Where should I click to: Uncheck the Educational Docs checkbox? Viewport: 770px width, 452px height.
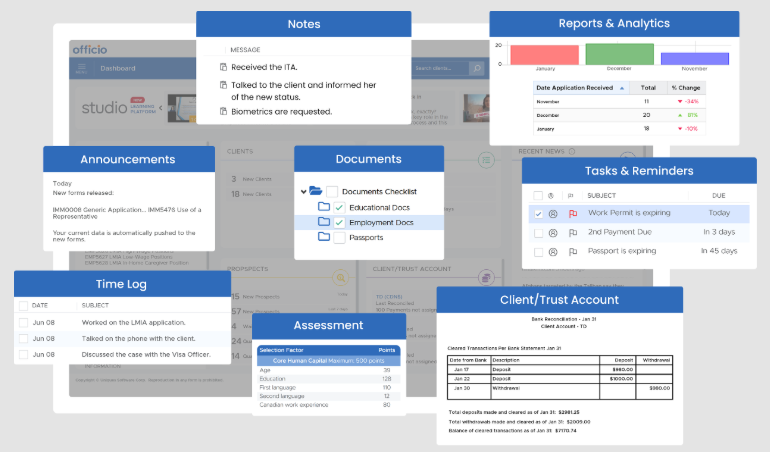click(x=339, y=207)
